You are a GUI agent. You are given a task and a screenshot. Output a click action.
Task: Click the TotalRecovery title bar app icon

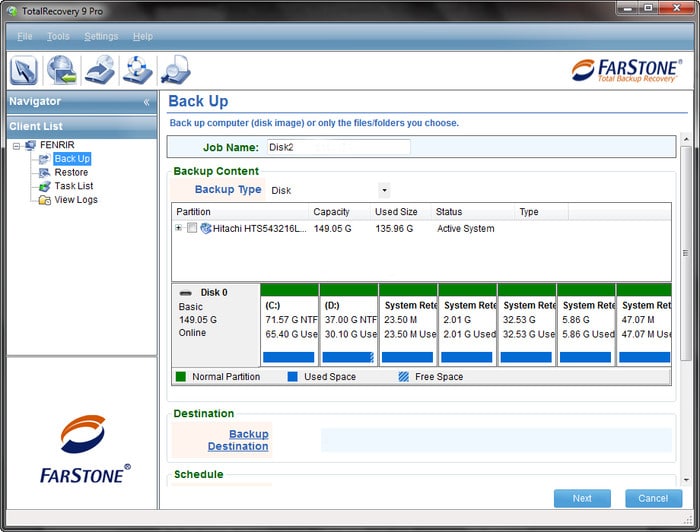tap(12, 11)
